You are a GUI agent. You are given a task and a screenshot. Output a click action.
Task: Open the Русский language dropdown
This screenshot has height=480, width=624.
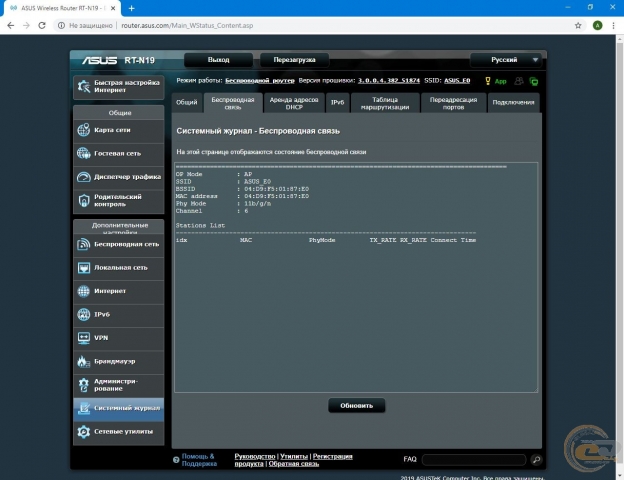pos(506,60)
